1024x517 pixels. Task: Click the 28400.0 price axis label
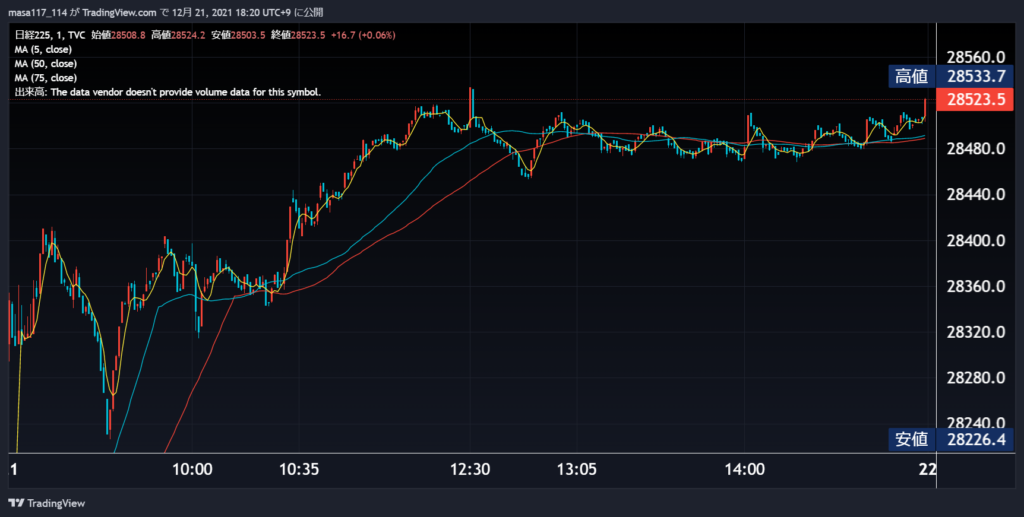coord(976,241)
